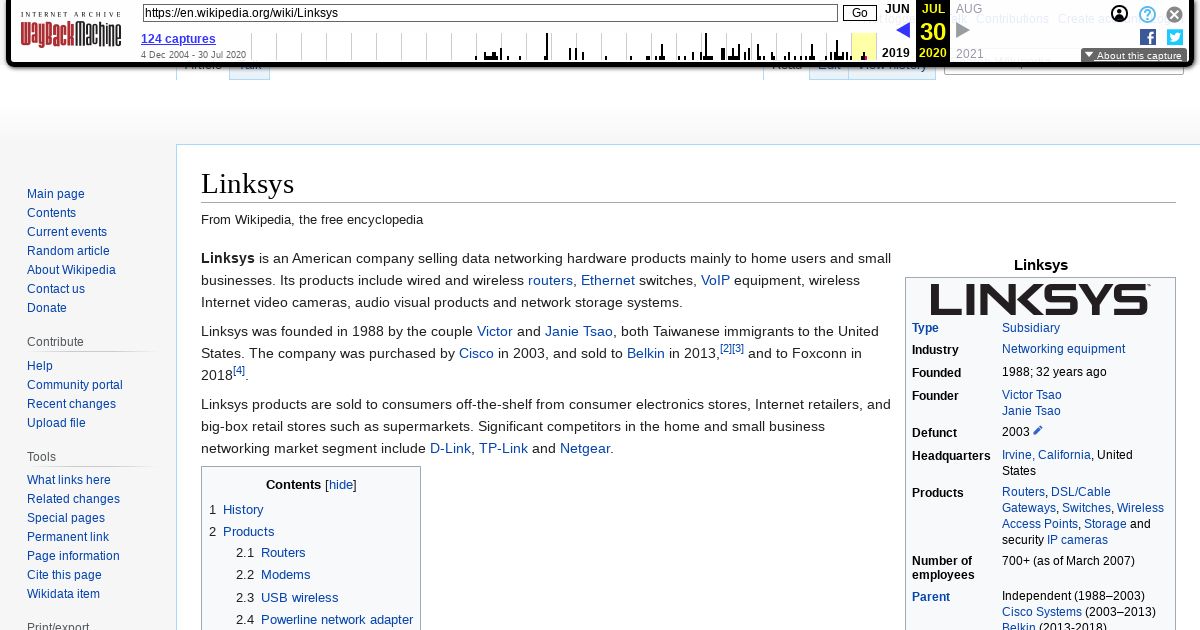Open Community portal sidebar link

(75, 385)
